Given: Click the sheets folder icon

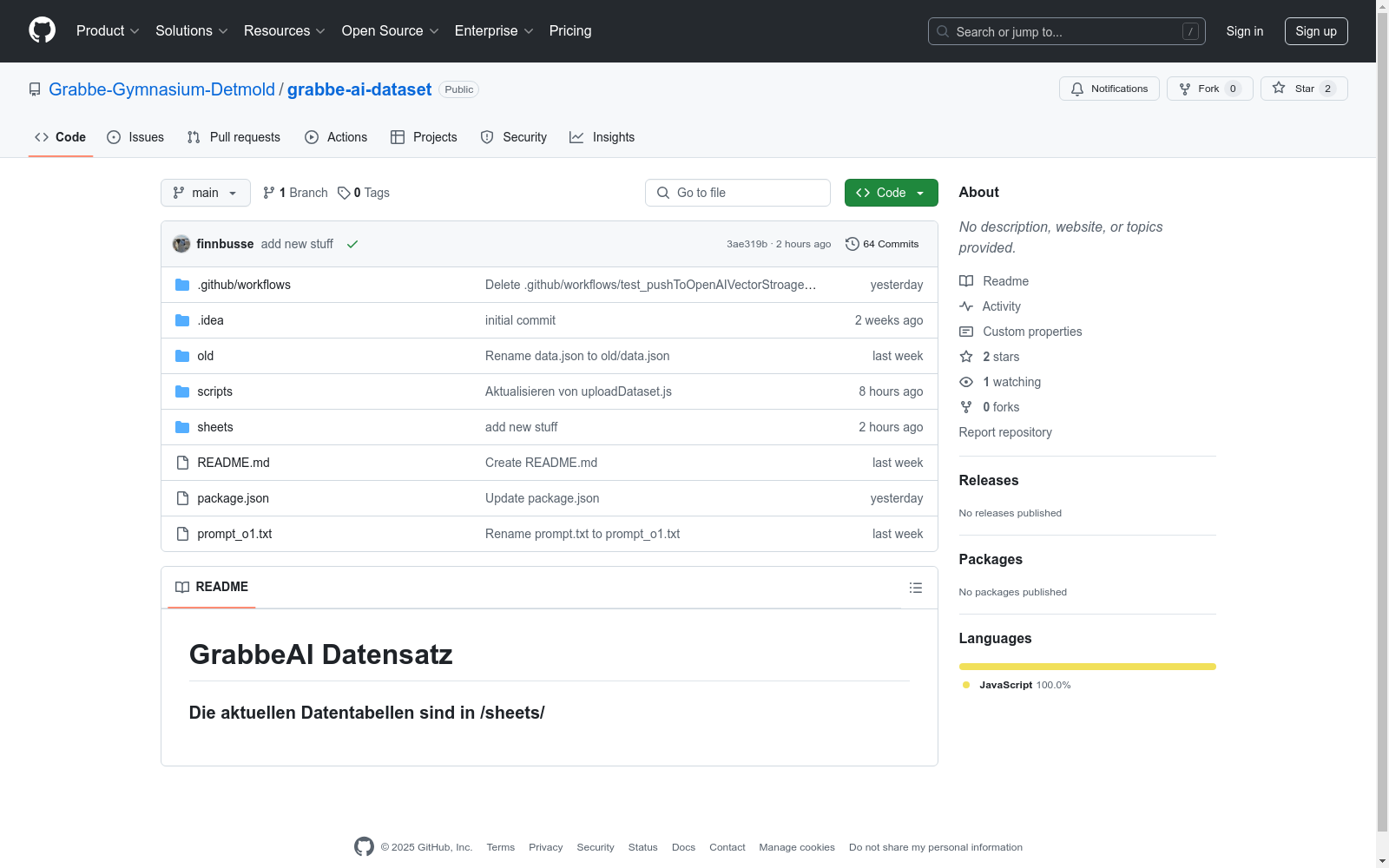Looking at the screenshot, I should [182, 427].
